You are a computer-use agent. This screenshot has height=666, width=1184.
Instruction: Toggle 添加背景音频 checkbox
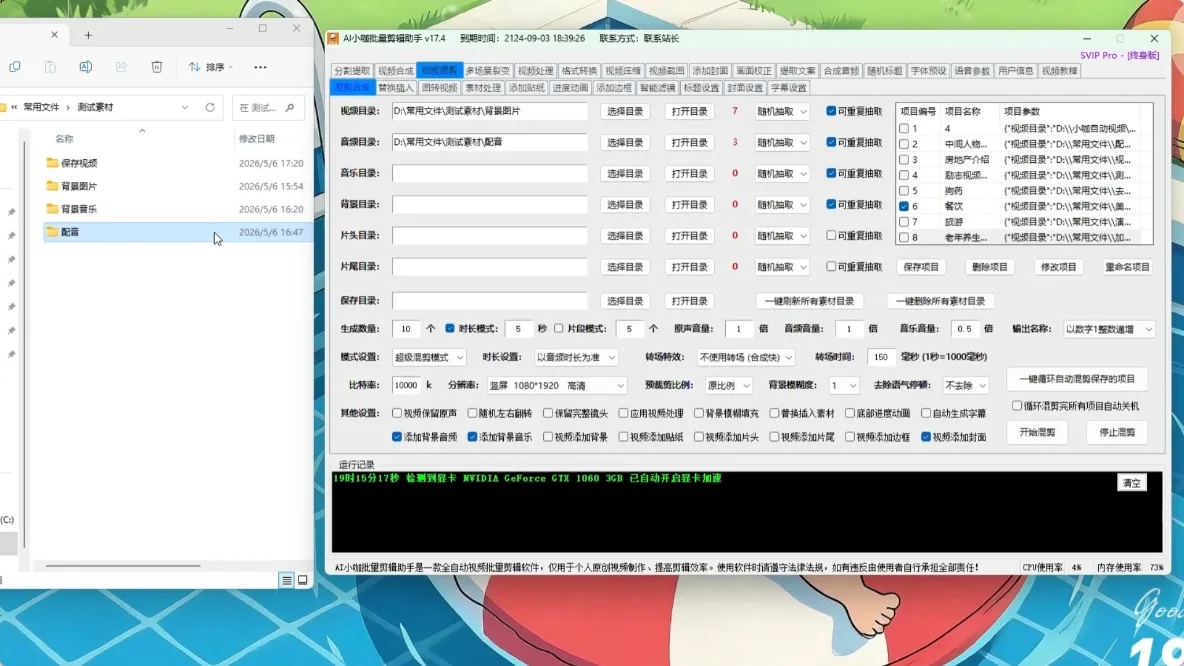tap(396, 436)
